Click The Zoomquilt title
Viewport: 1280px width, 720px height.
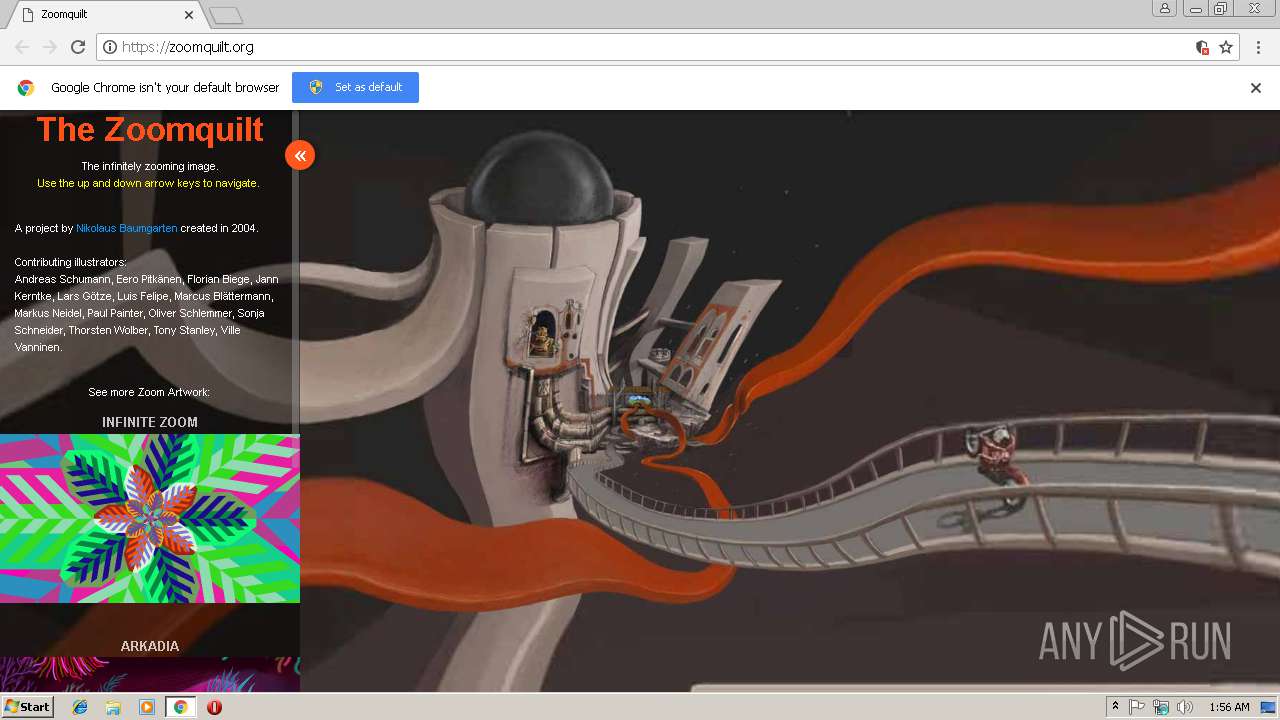point(150,129)
